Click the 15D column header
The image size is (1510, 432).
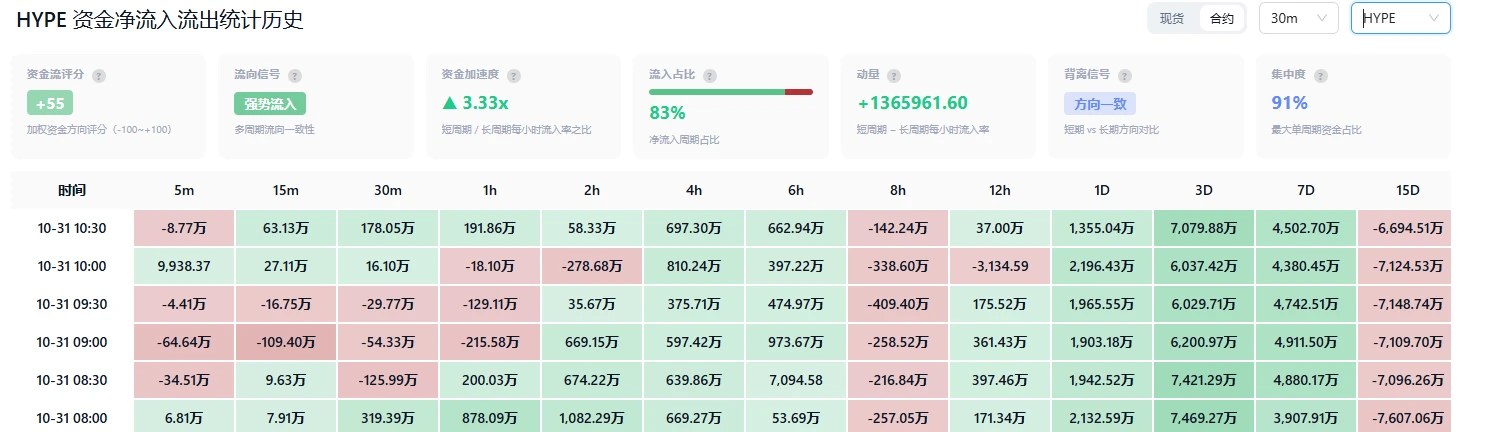tap(1408, 190)
